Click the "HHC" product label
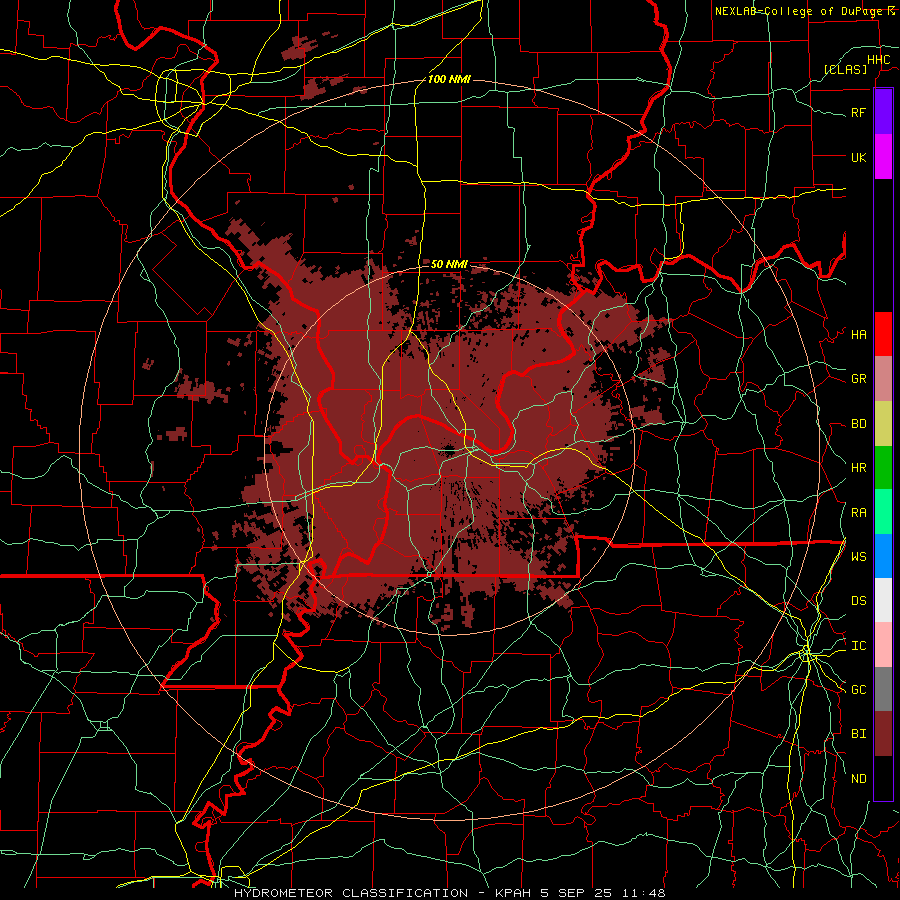The image size is (900, 900). click(x=879, y=60)
